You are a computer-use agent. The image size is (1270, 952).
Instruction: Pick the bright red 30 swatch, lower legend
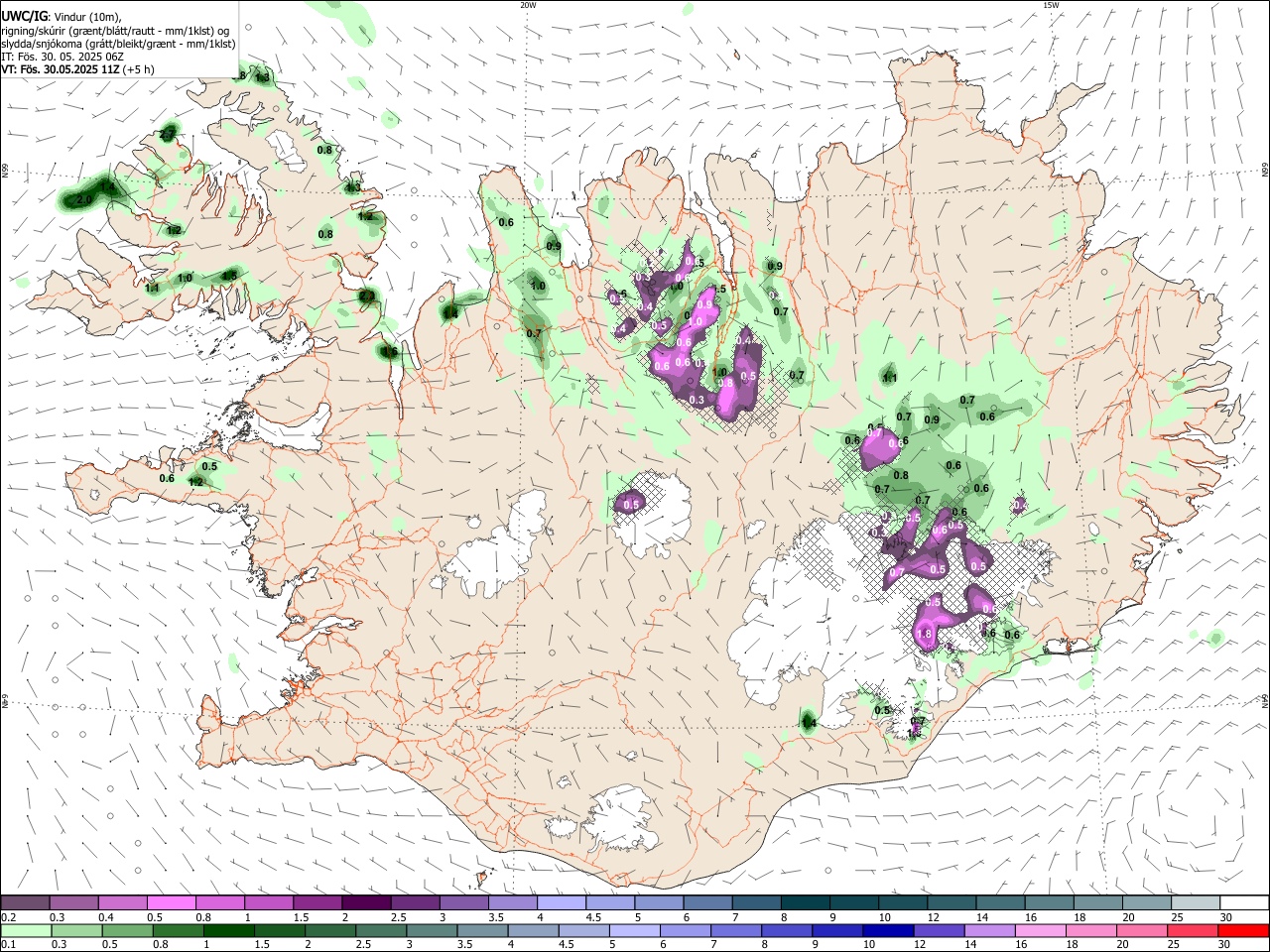[1242, 930]
